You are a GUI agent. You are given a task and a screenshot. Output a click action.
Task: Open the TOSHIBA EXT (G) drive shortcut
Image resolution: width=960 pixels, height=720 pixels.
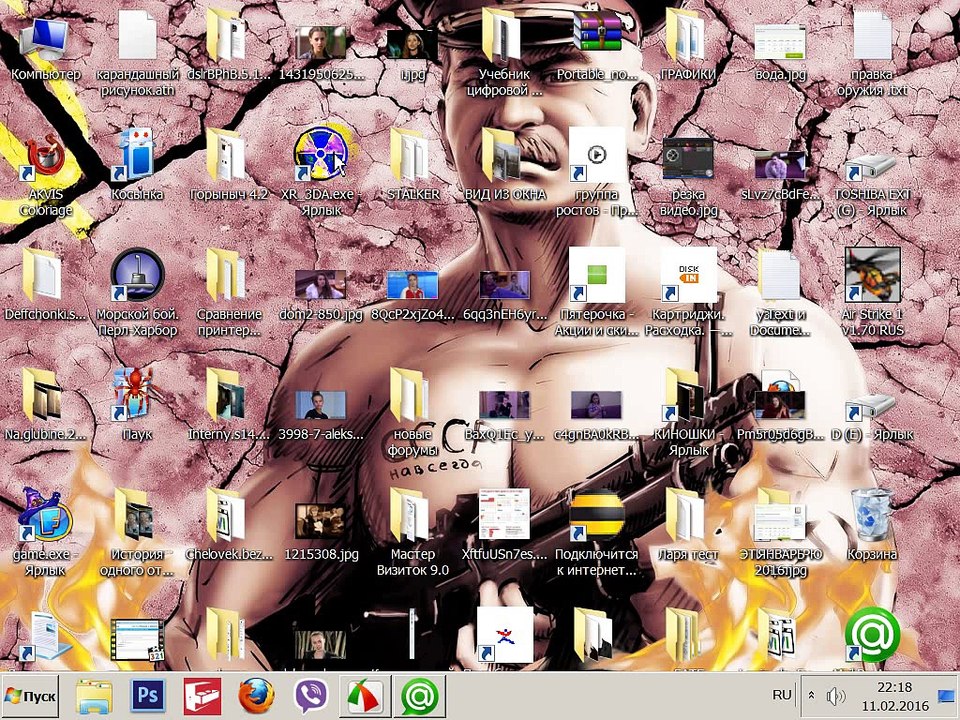point(872,165)
